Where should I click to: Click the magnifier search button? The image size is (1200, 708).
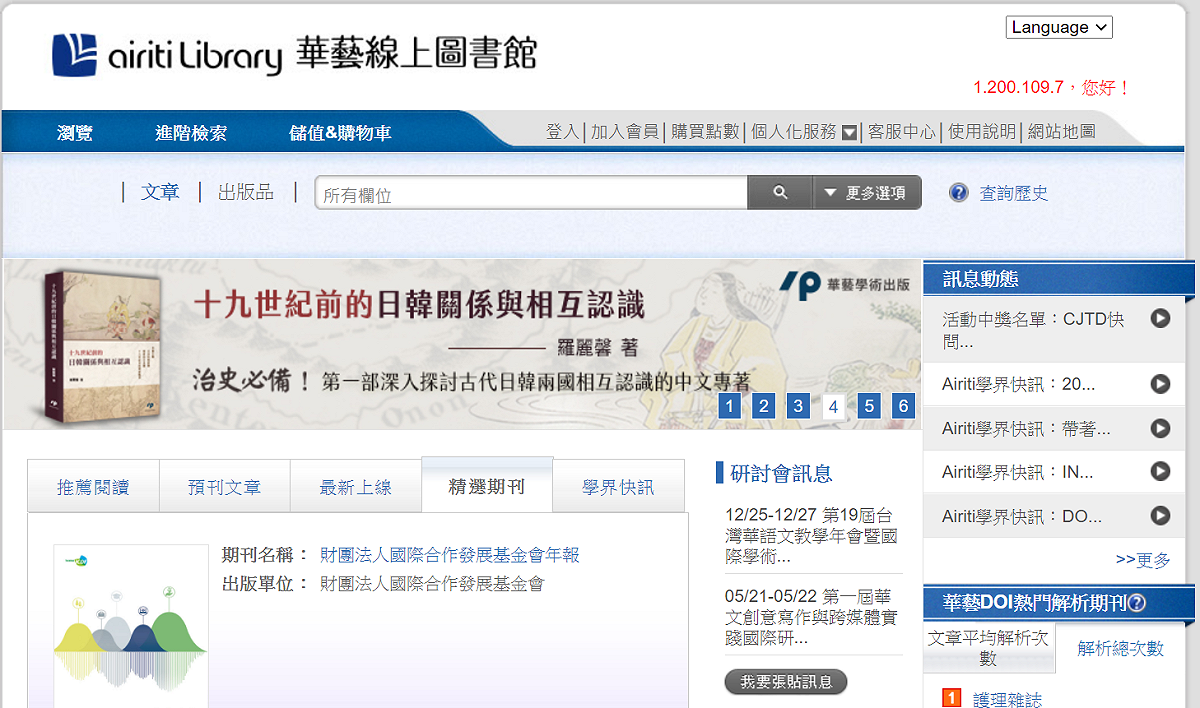780,193
